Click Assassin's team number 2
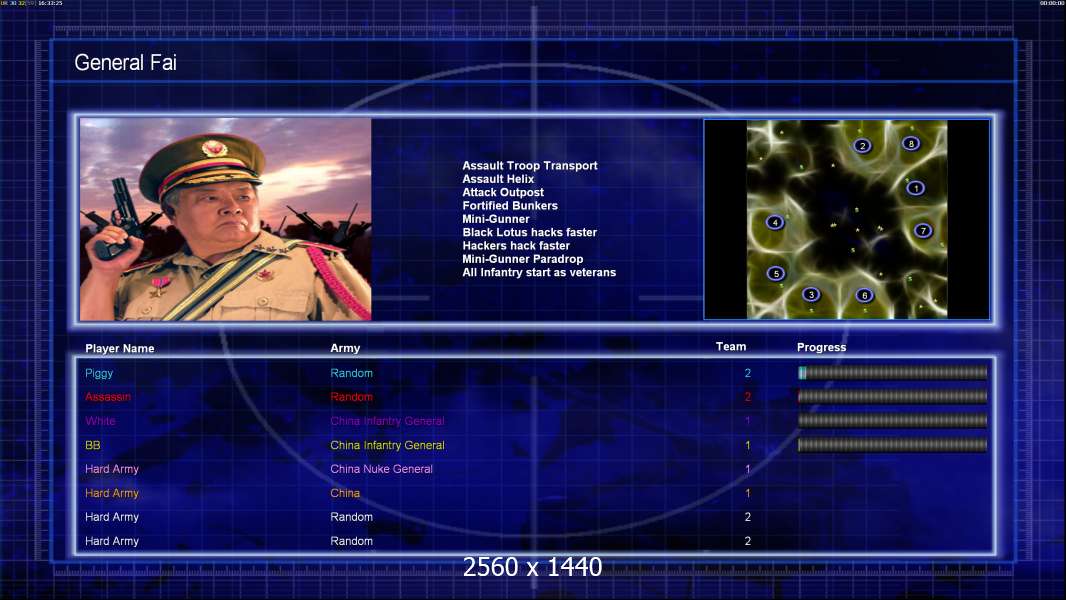This screenshot has width=1066, height=600. 747,397
